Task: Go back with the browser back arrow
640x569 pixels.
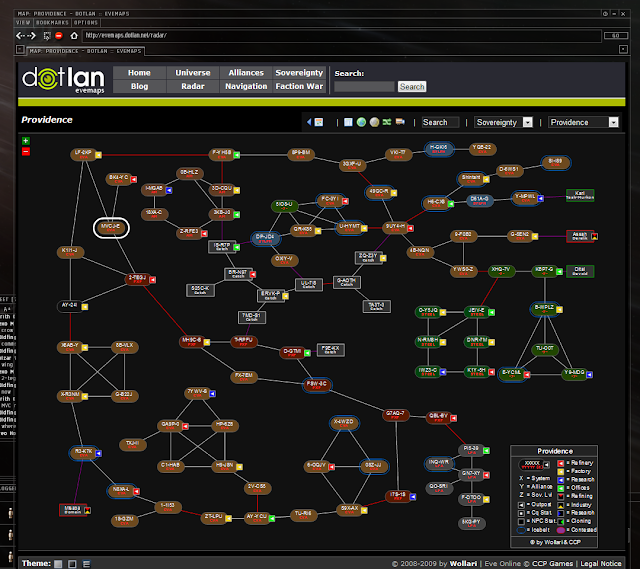Action: (x=19, y=36)
